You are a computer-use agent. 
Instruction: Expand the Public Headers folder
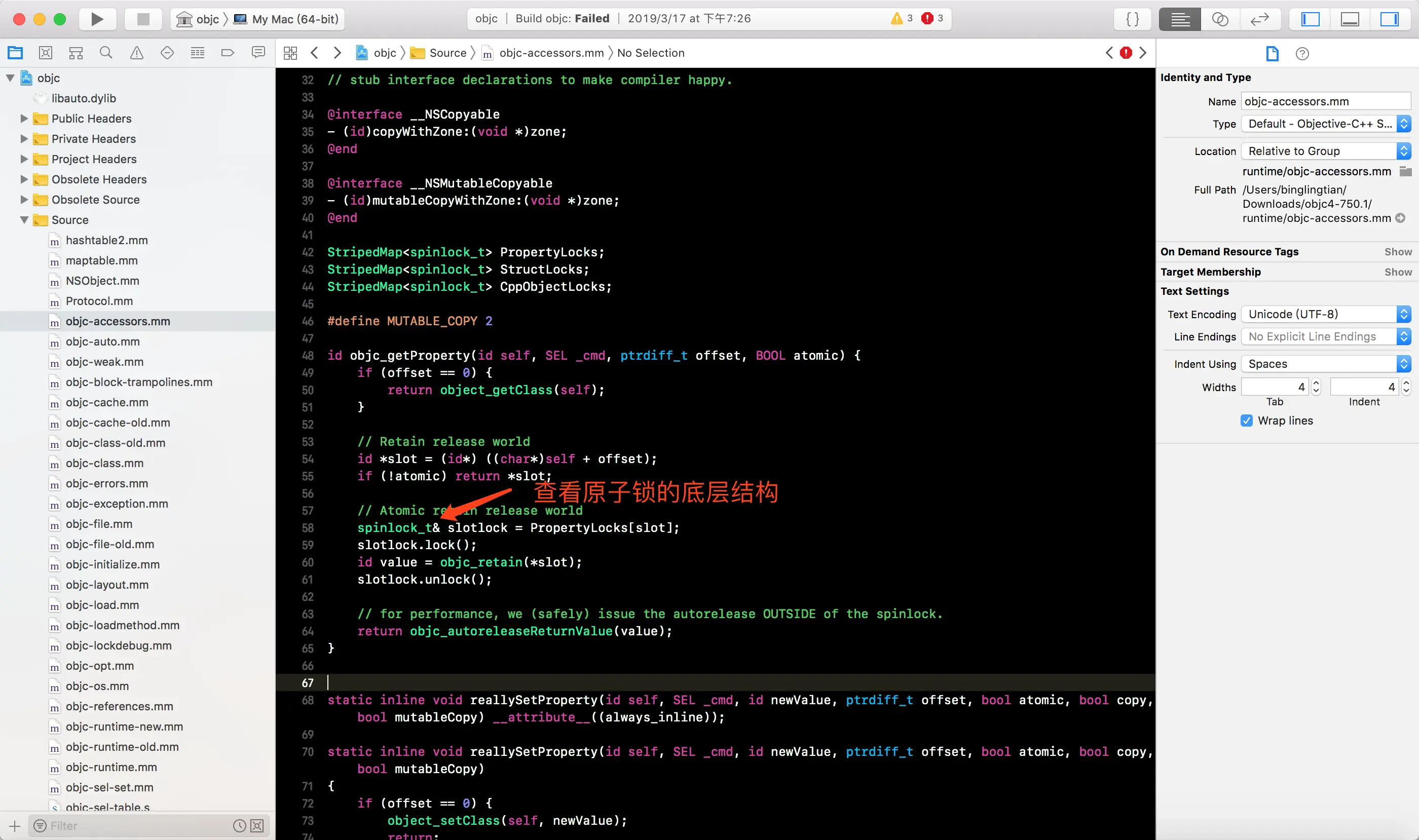tap(24, 119)
